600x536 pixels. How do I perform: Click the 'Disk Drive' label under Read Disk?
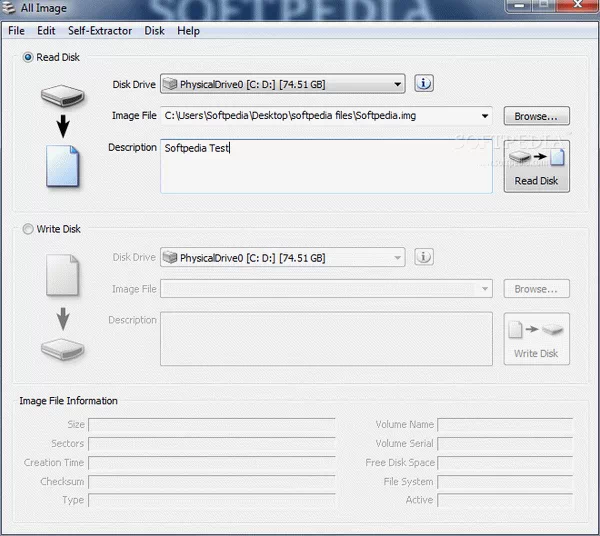pyautogui.click(x=134, y=85)
